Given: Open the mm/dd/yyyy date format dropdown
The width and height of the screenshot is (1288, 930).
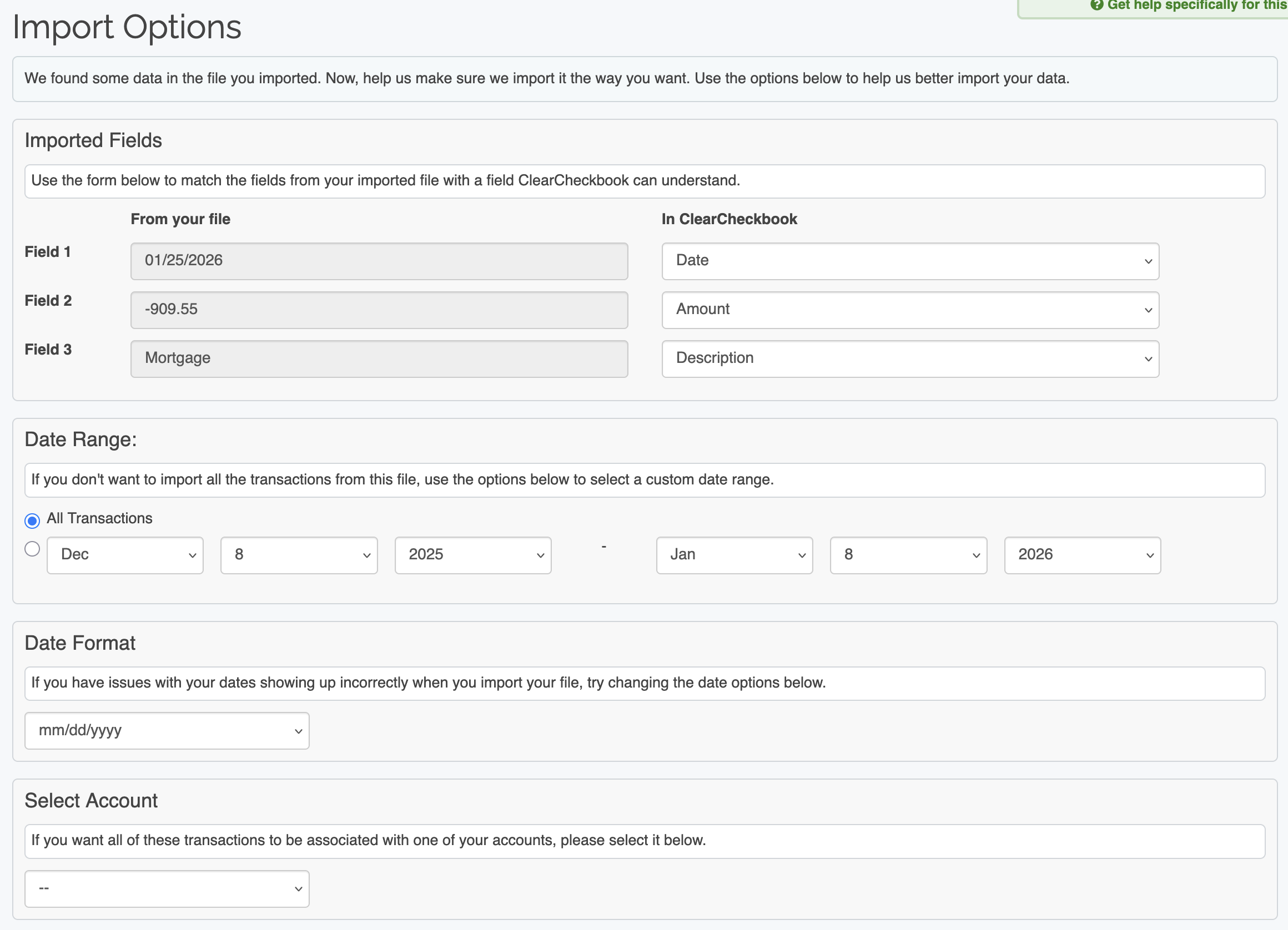Looking at the screenshot, I should point(167,730).
